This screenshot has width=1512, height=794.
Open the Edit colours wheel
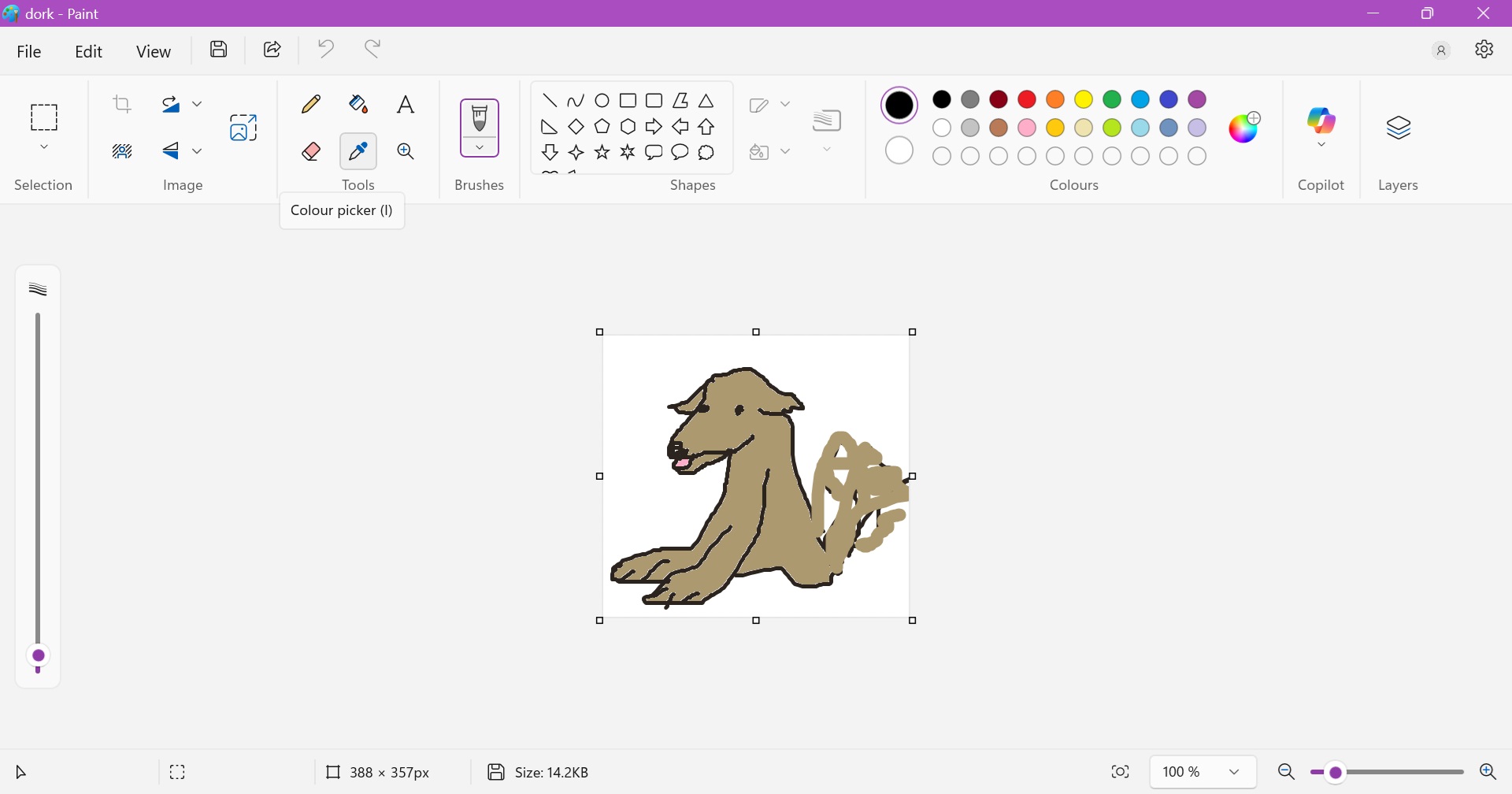click(x=1246, y=127)
